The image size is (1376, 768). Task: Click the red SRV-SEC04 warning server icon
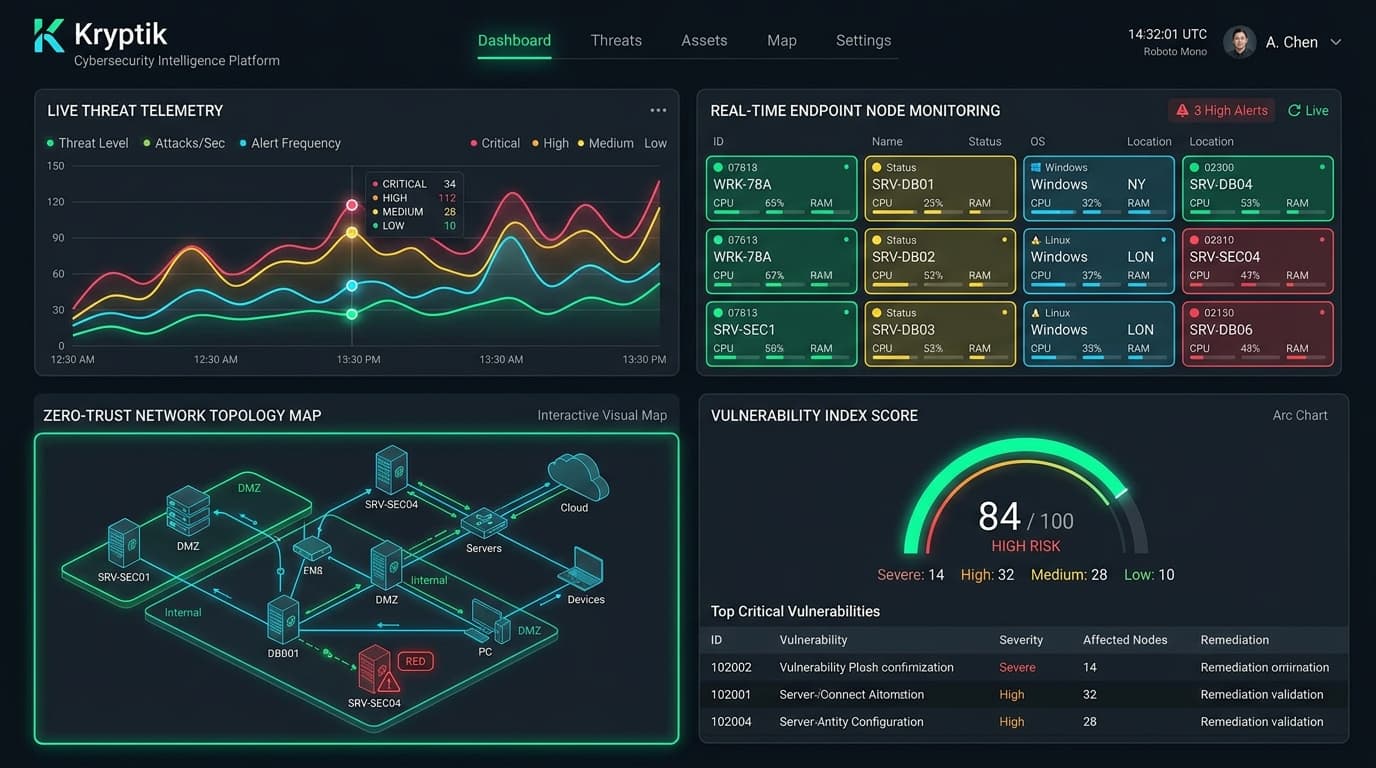pos(378,669)
